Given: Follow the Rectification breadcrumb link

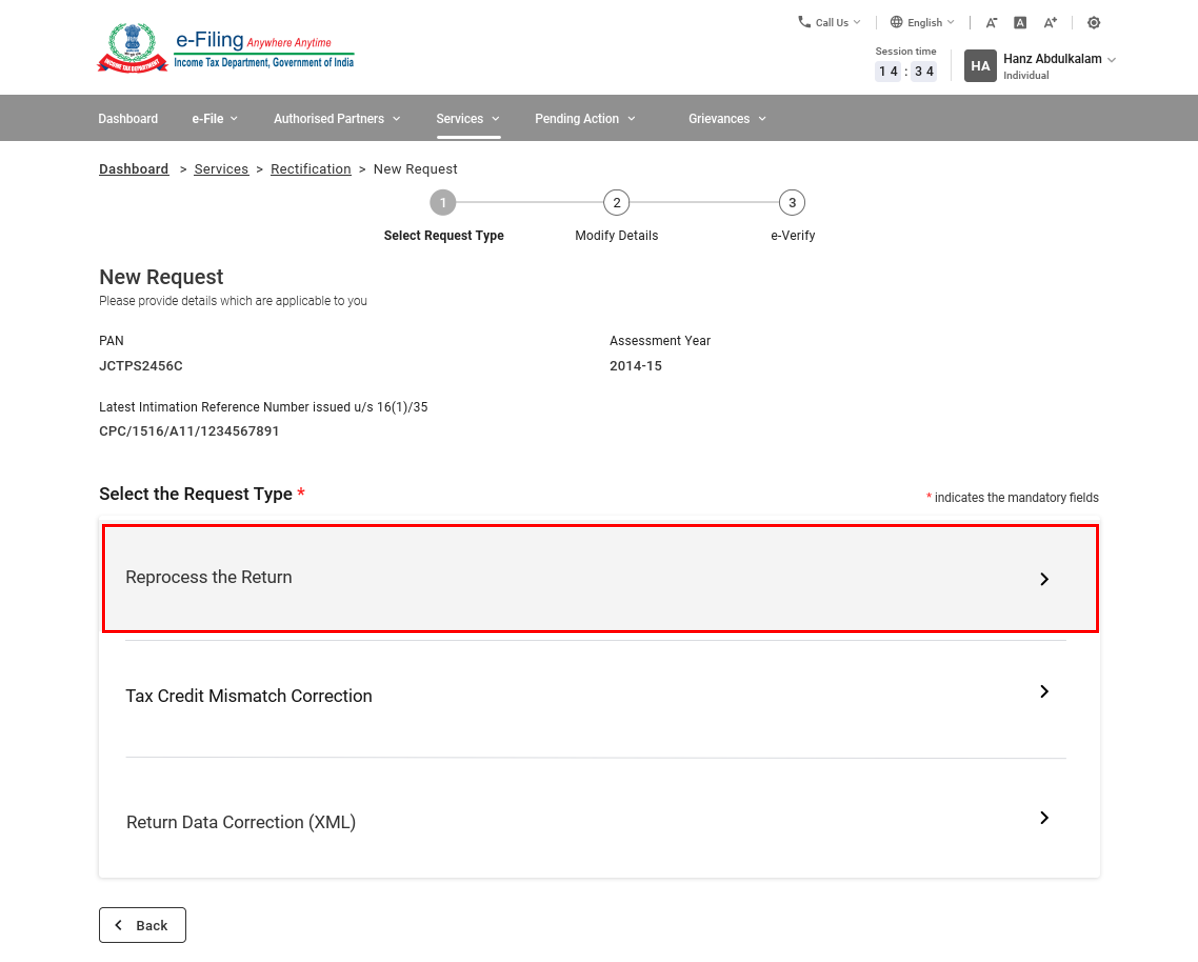Looking at the screenshot, I should pos(310,169).
